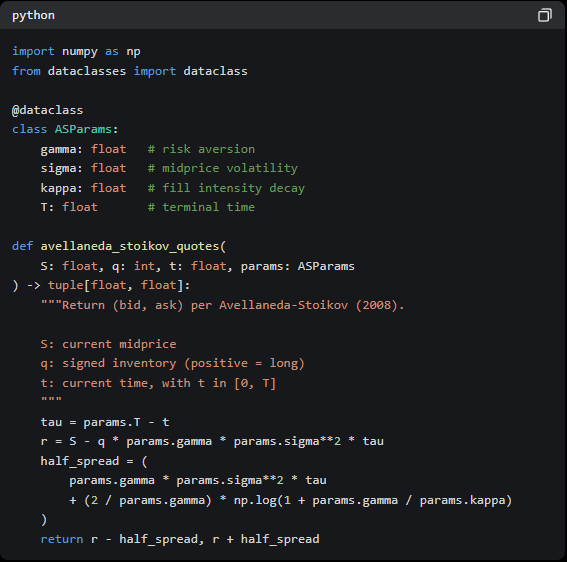Click the 'sigma: float' field
The height and width of the screenshot is (562, 567).
[x=84, y=168]
